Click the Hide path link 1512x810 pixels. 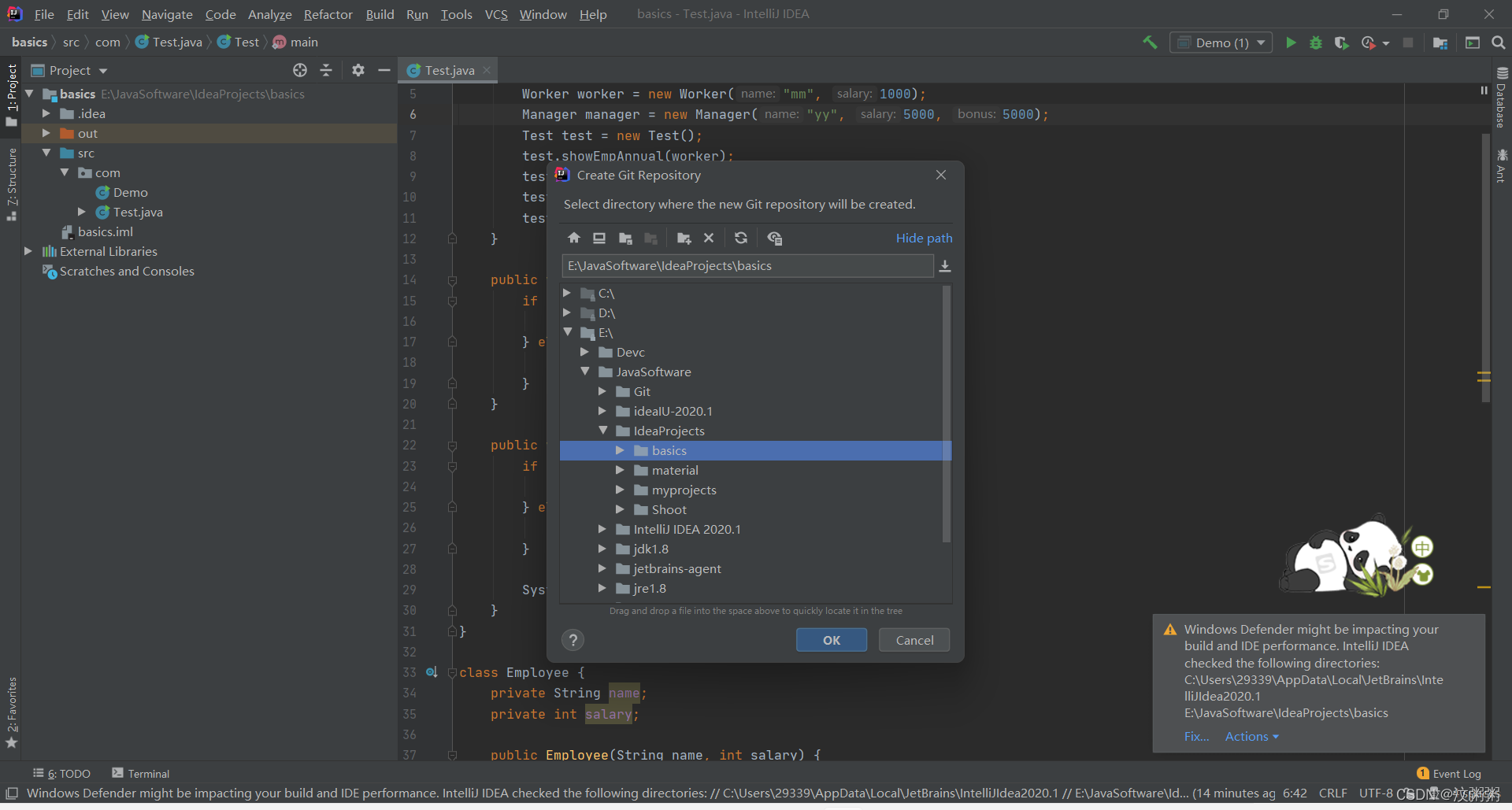point(924,238)
